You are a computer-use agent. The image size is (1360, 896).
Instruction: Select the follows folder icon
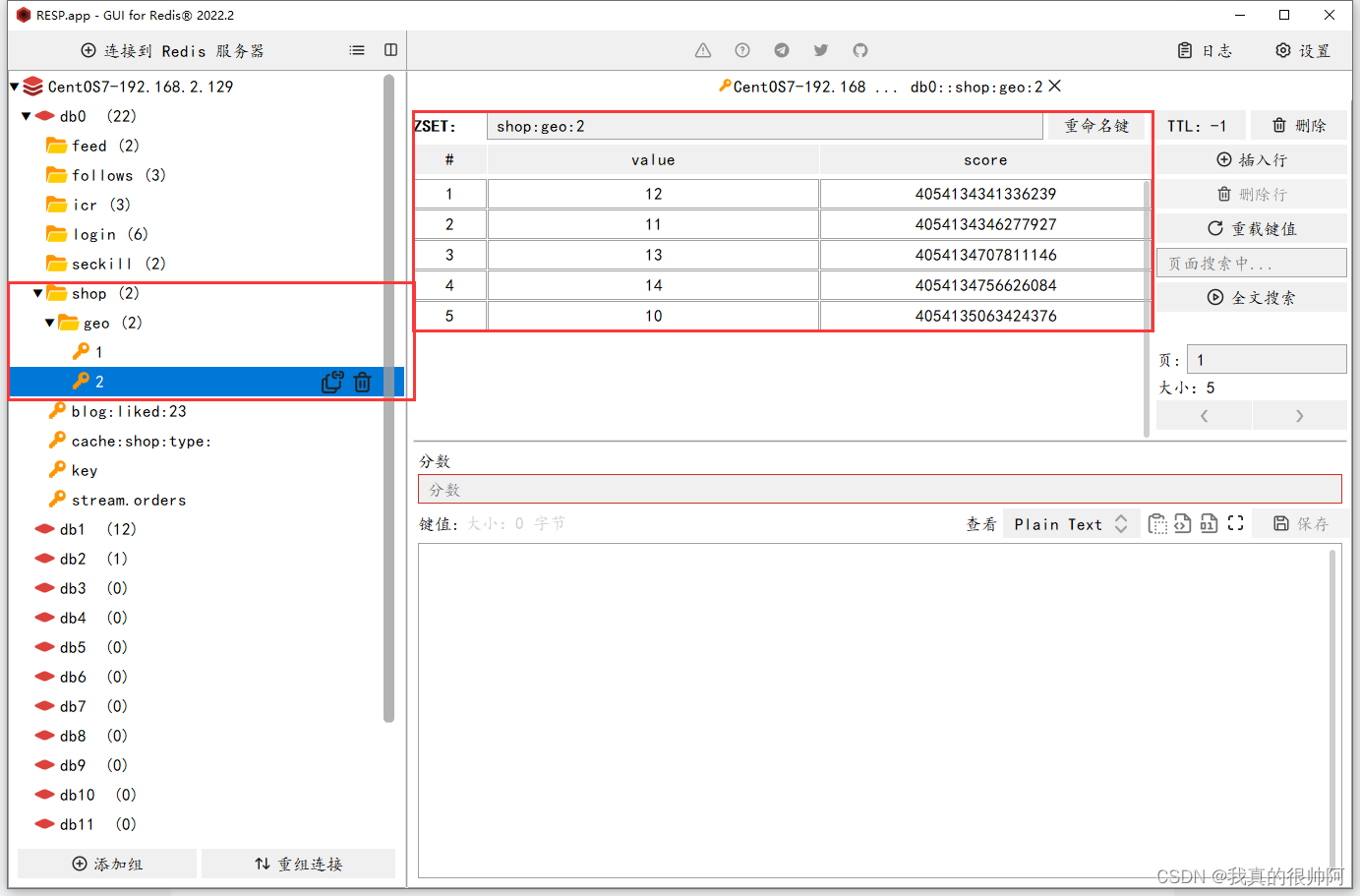click(x=57, y=175)
